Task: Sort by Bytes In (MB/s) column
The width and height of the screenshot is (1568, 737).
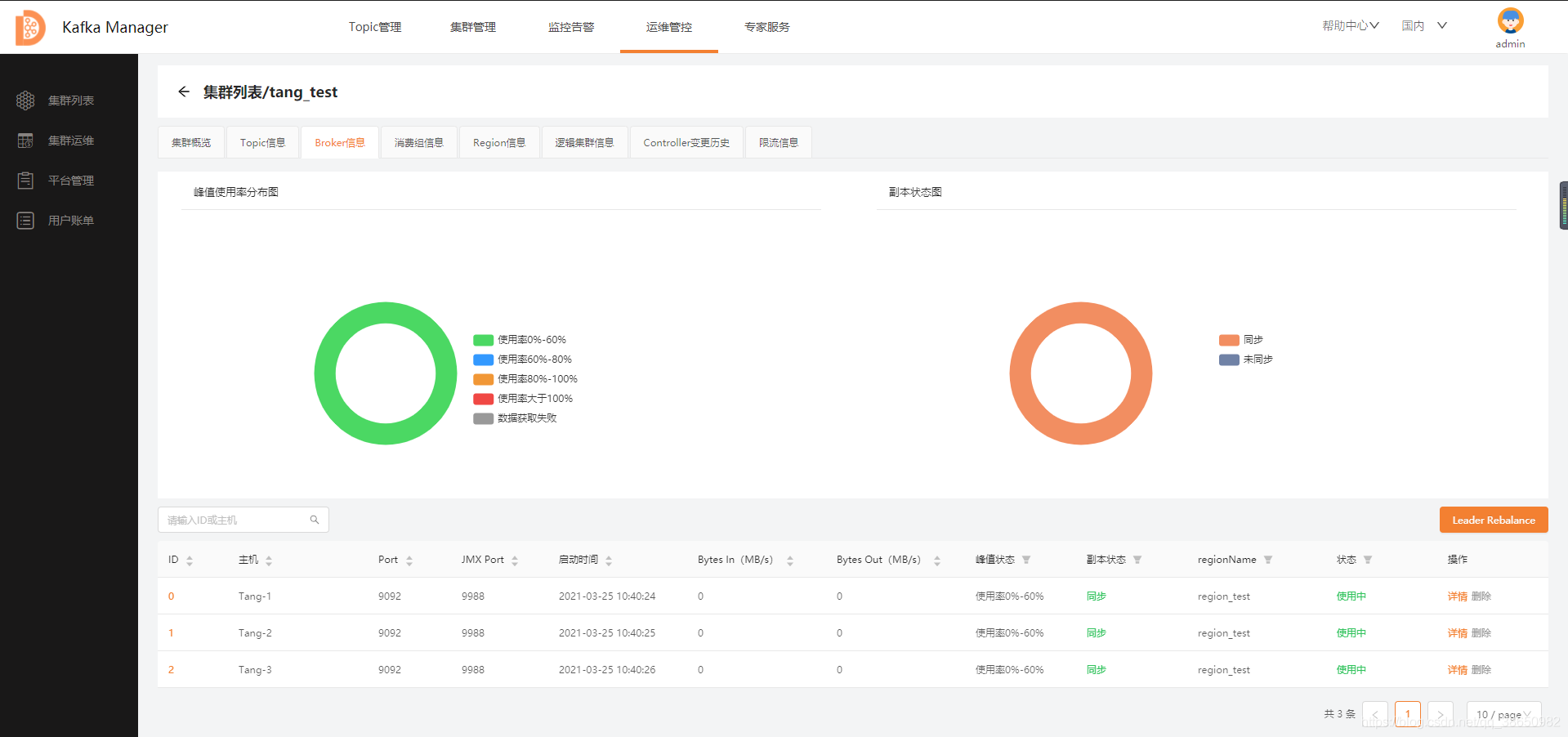Action: click(790, 561)
